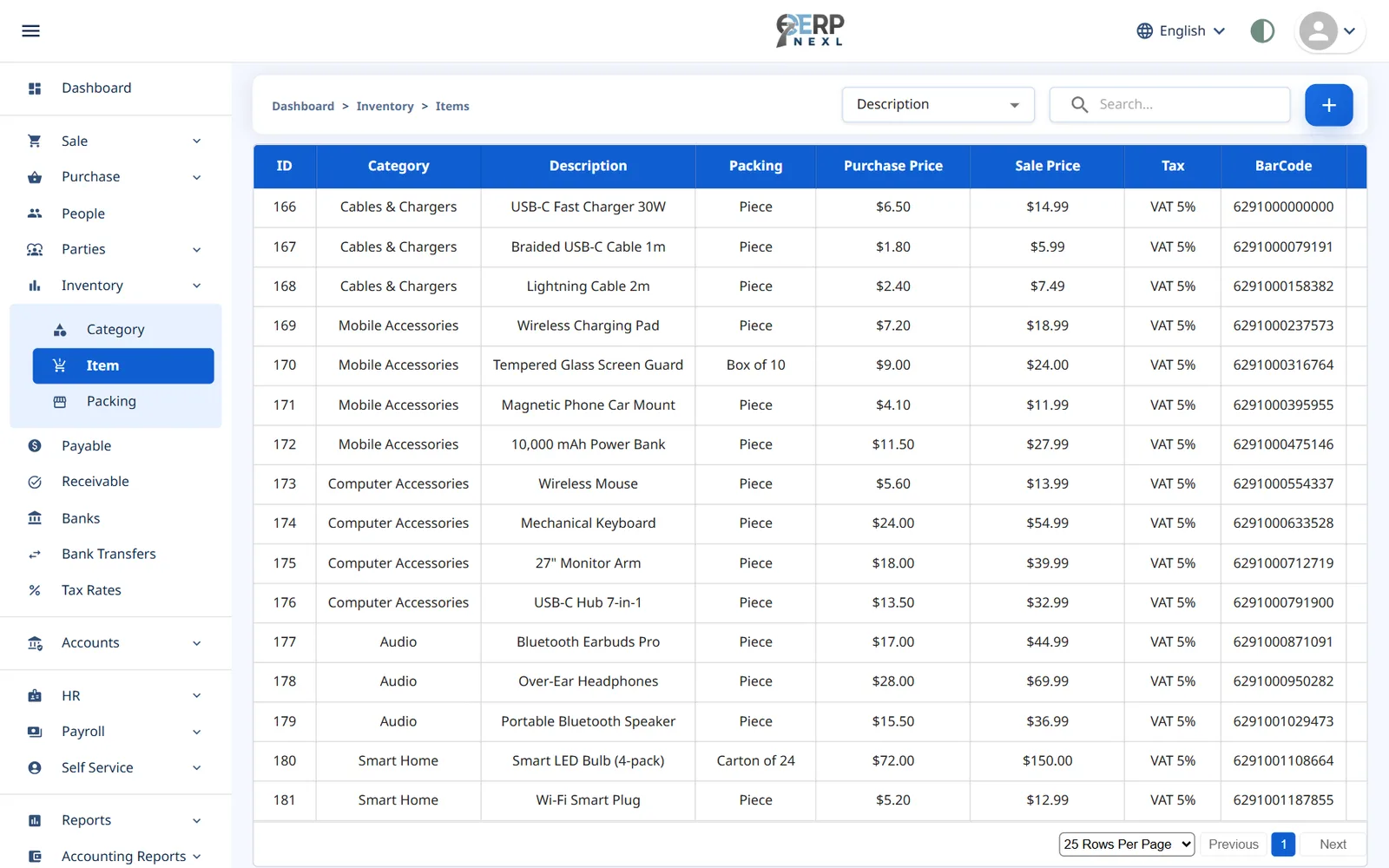This screenshot has width=1389, height=868.
Task: Click the HR badge icon
Action: click(35, 696)
